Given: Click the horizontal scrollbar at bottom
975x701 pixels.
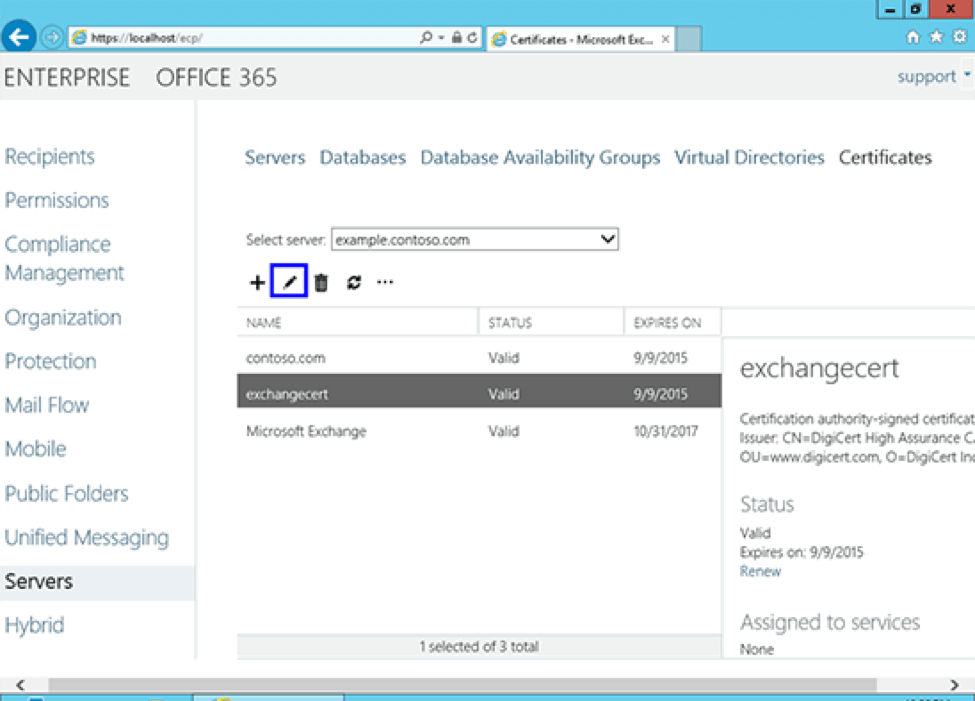Looking at the screenshot, I should click(x=460, y=686).
